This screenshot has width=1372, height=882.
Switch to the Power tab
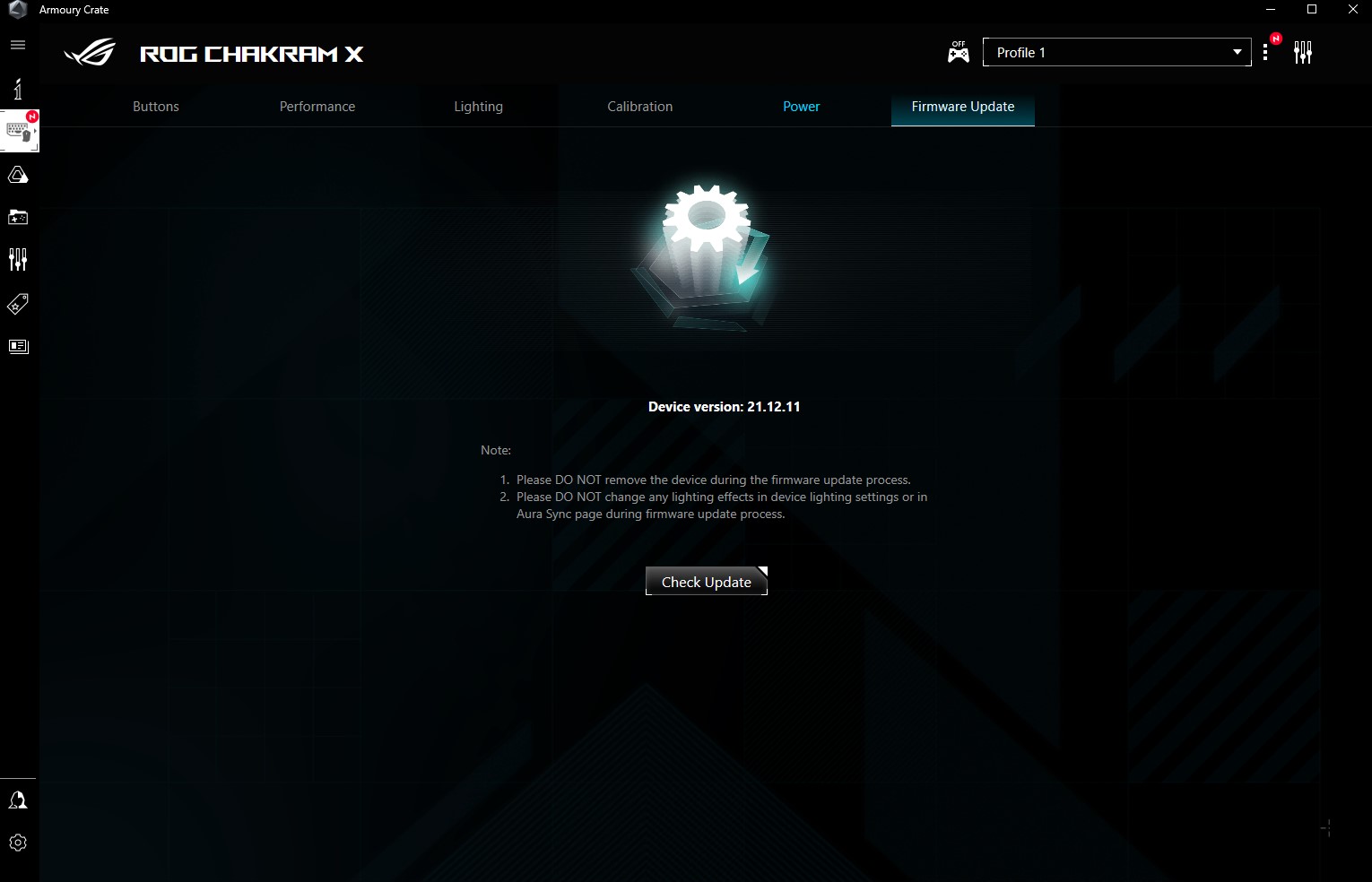click(802, 106)
